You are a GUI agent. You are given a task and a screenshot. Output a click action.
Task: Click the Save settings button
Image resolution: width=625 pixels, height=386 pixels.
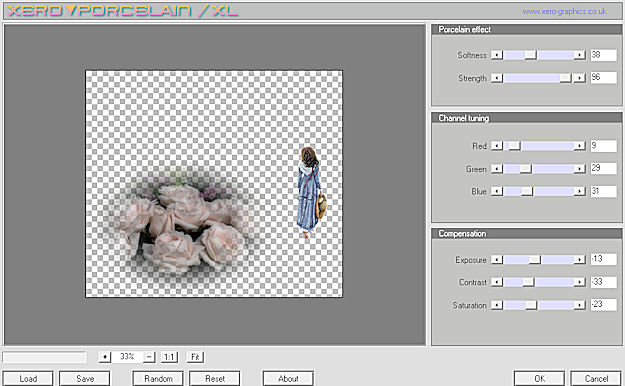click(85, 378)
